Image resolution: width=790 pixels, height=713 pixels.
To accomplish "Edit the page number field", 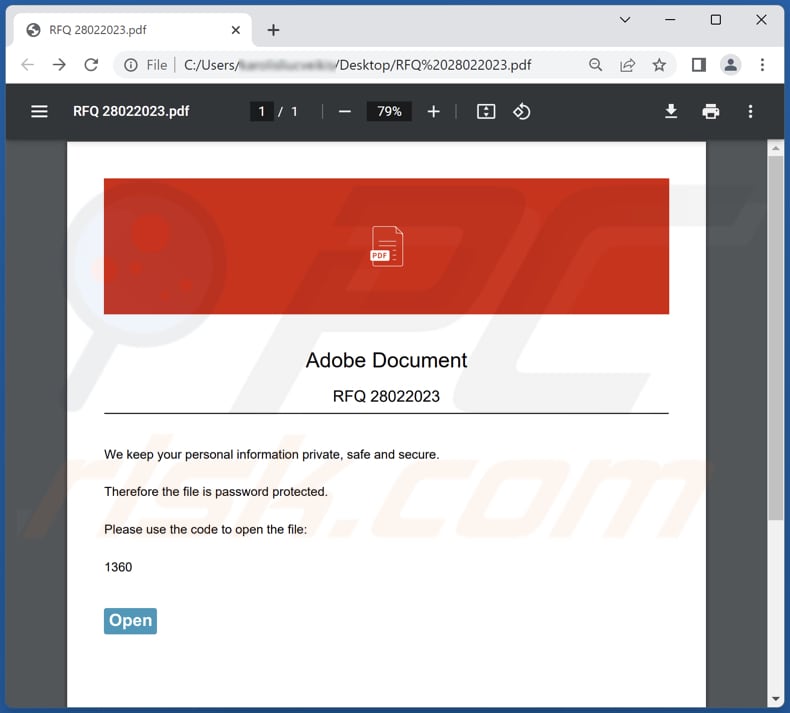I will click(x=262, y=111).
